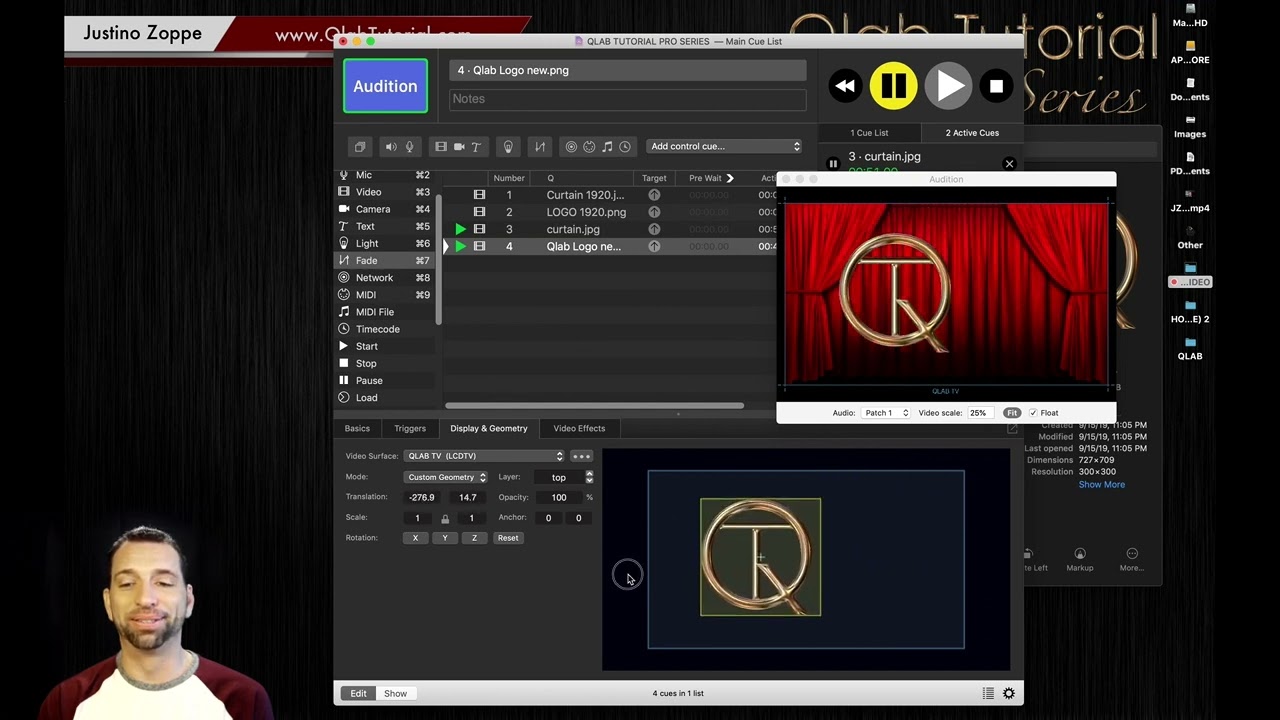Screen dimensions: 1280x720
Task: Toggle the Float checkbox in Audition window
Action: point(1033,413)
